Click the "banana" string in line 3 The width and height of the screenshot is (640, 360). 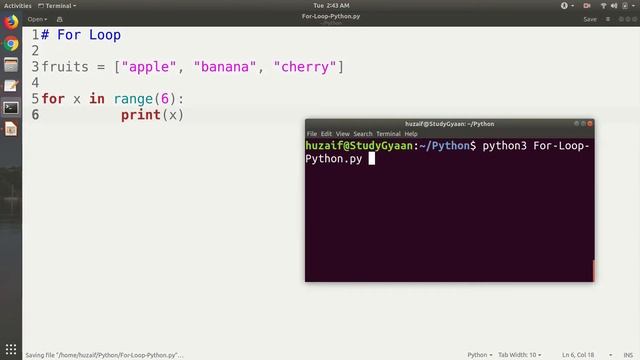(225, 67)
